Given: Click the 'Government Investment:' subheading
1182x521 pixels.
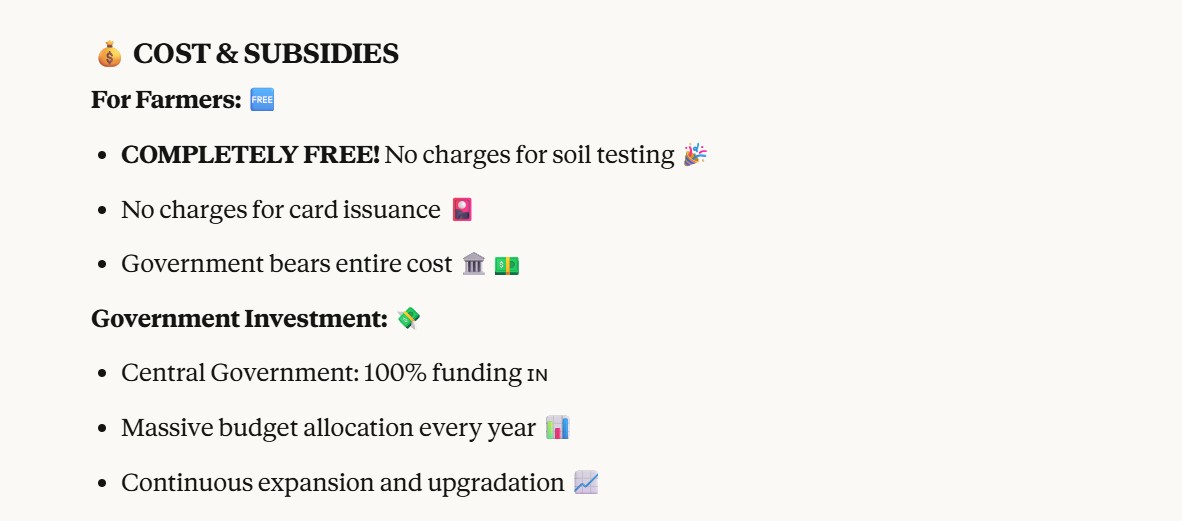Looking at the screenshot, I should click(x=239, y=319).
